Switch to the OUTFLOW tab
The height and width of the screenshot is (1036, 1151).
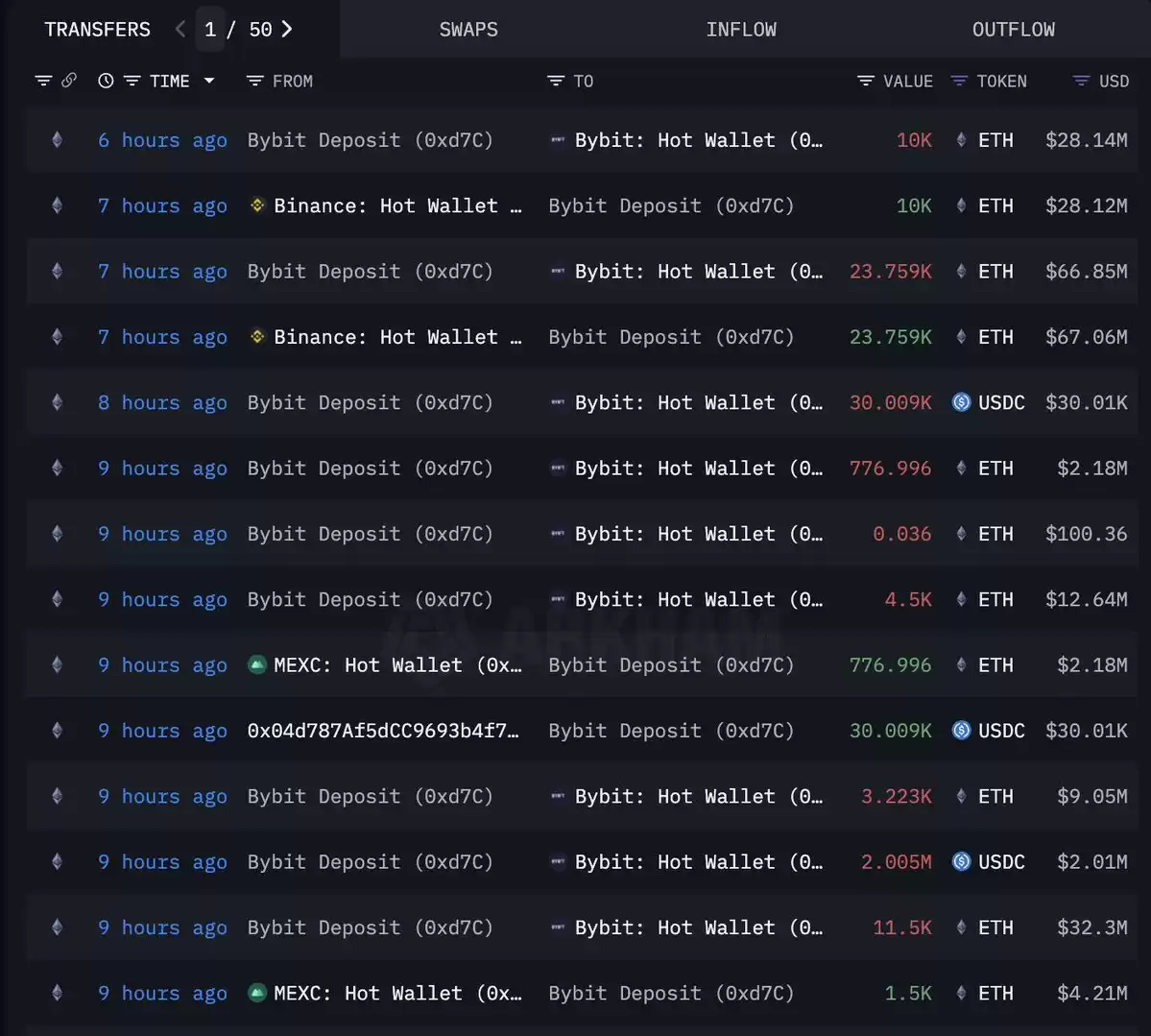[1014, 30]
